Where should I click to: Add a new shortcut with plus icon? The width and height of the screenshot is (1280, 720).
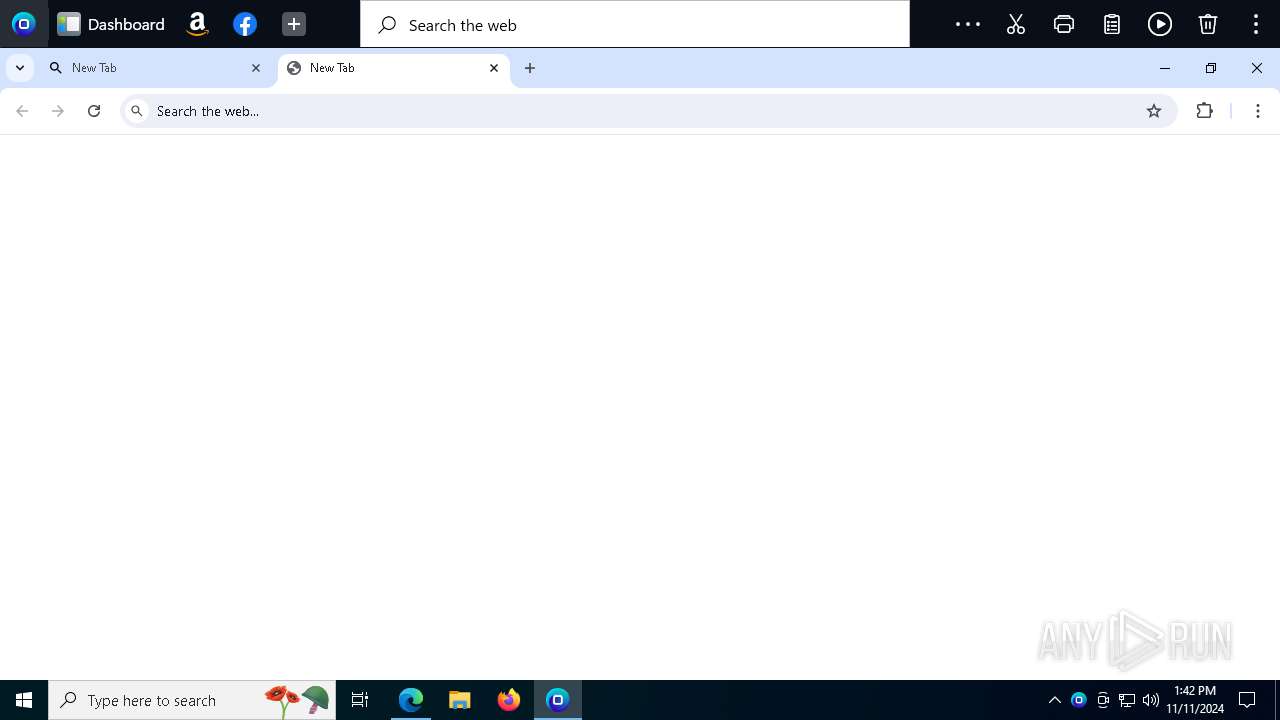click(293, 24)
